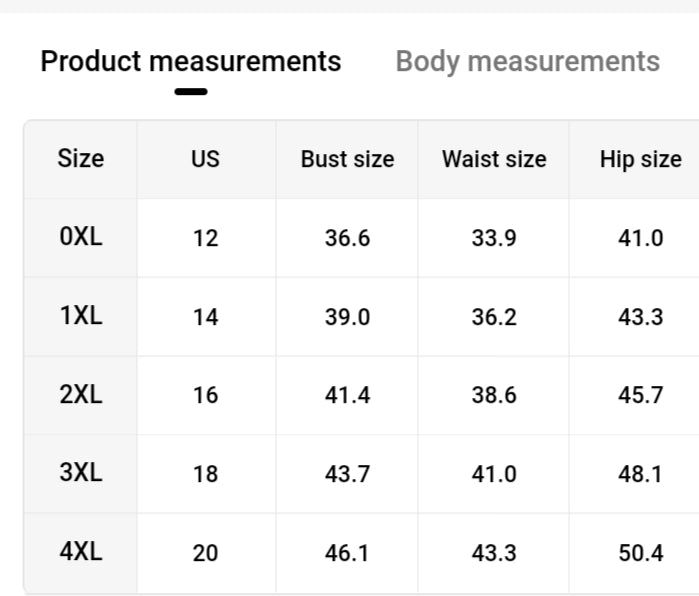Click US size 18 cell
699x596 pixels.
(205, 474)
